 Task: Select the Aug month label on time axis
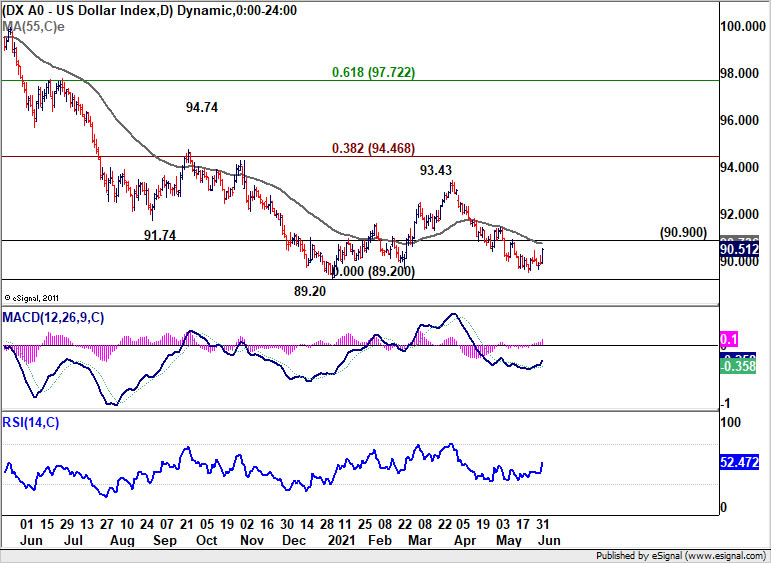122,540
